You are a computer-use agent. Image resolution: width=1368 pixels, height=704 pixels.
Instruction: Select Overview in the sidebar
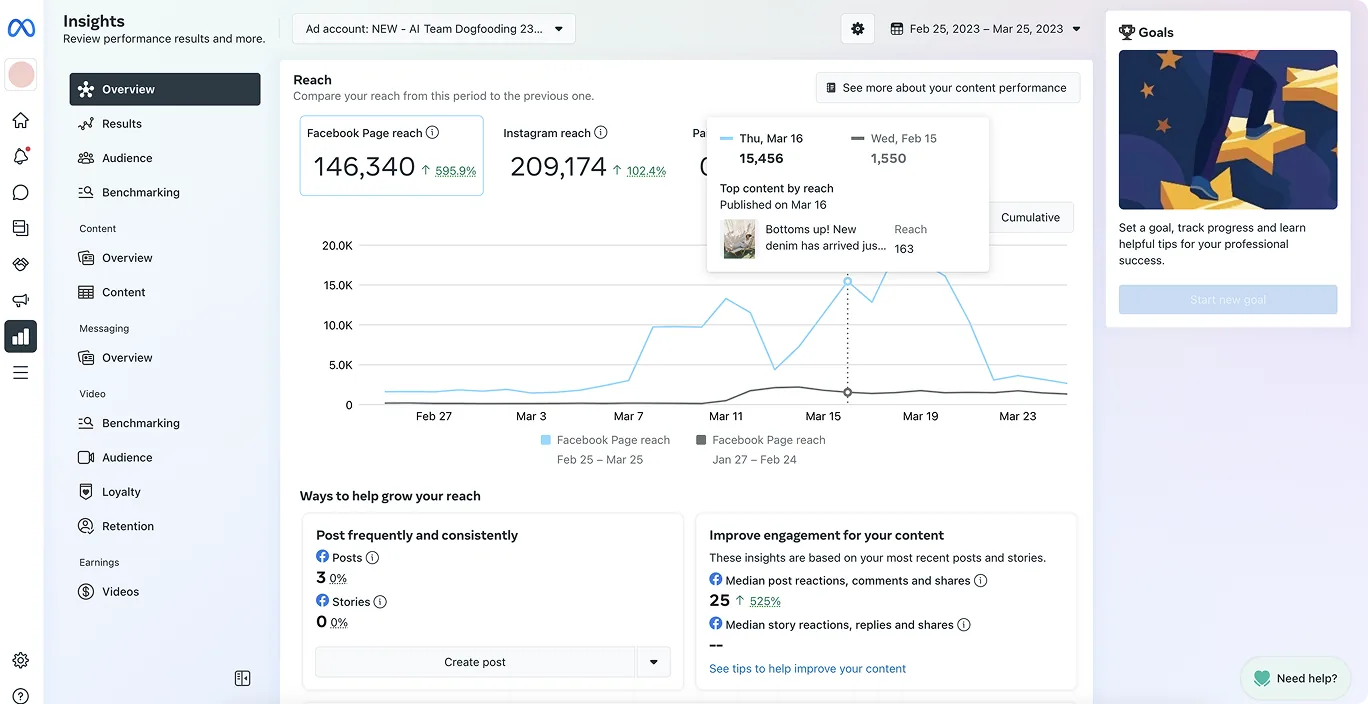(165, 89)
